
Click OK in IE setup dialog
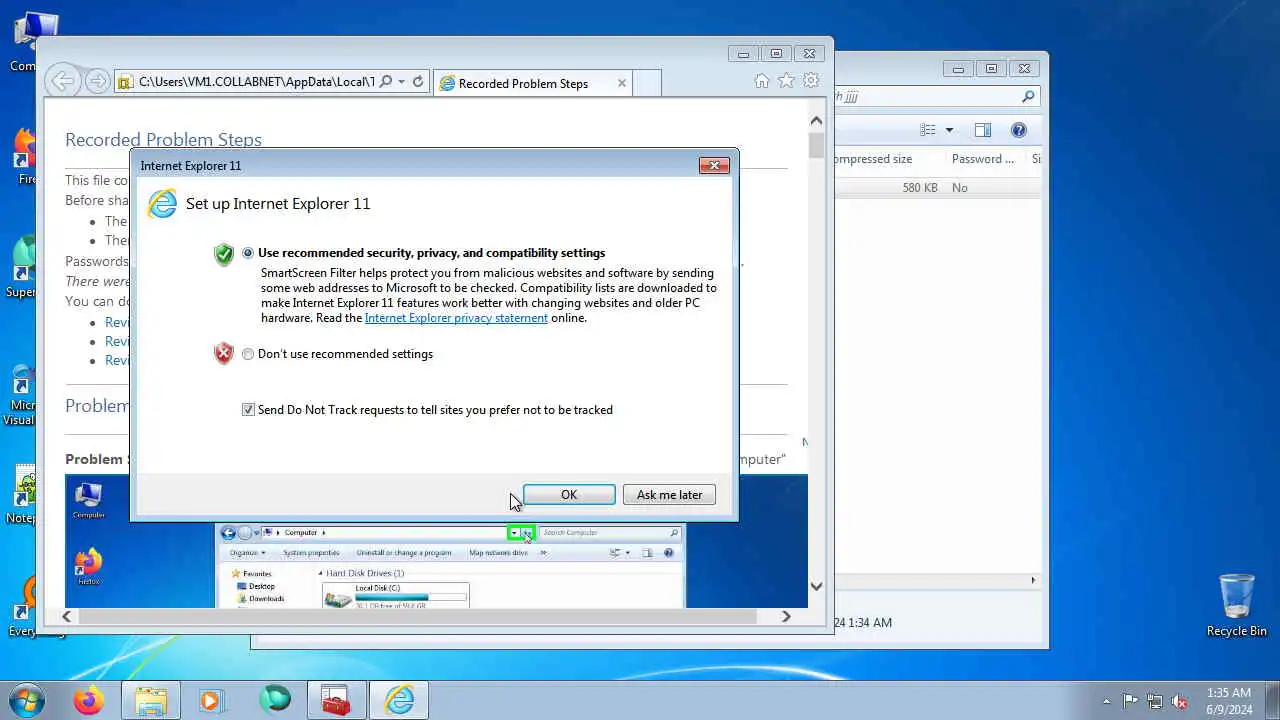(x=569, y=495)
